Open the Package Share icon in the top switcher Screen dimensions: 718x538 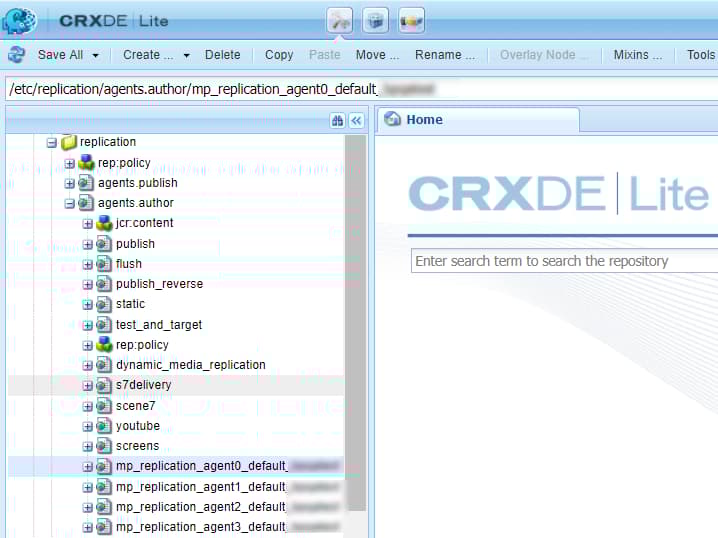click(411, 21)
